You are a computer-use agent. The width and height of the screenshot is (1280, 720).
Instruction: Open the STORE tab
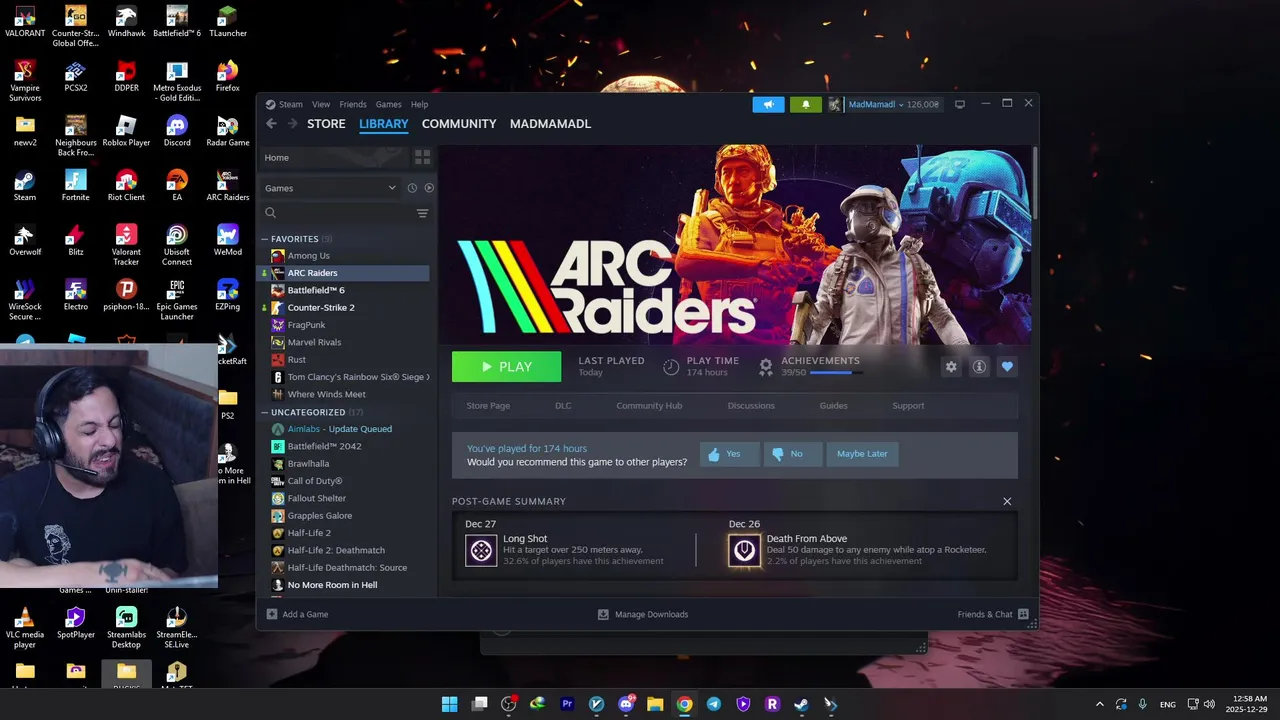(x=326, y=124)
